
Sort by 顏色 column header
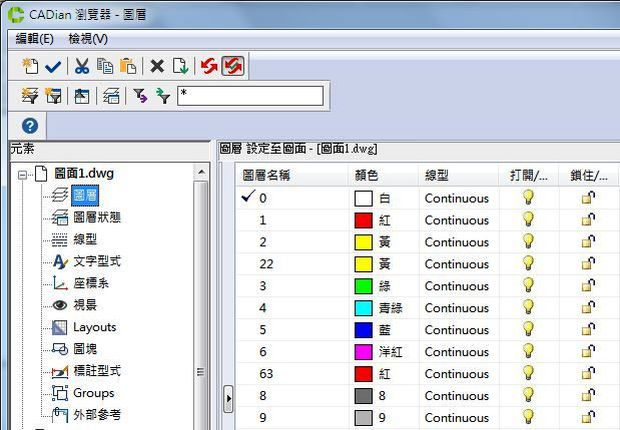click(383, 175)
